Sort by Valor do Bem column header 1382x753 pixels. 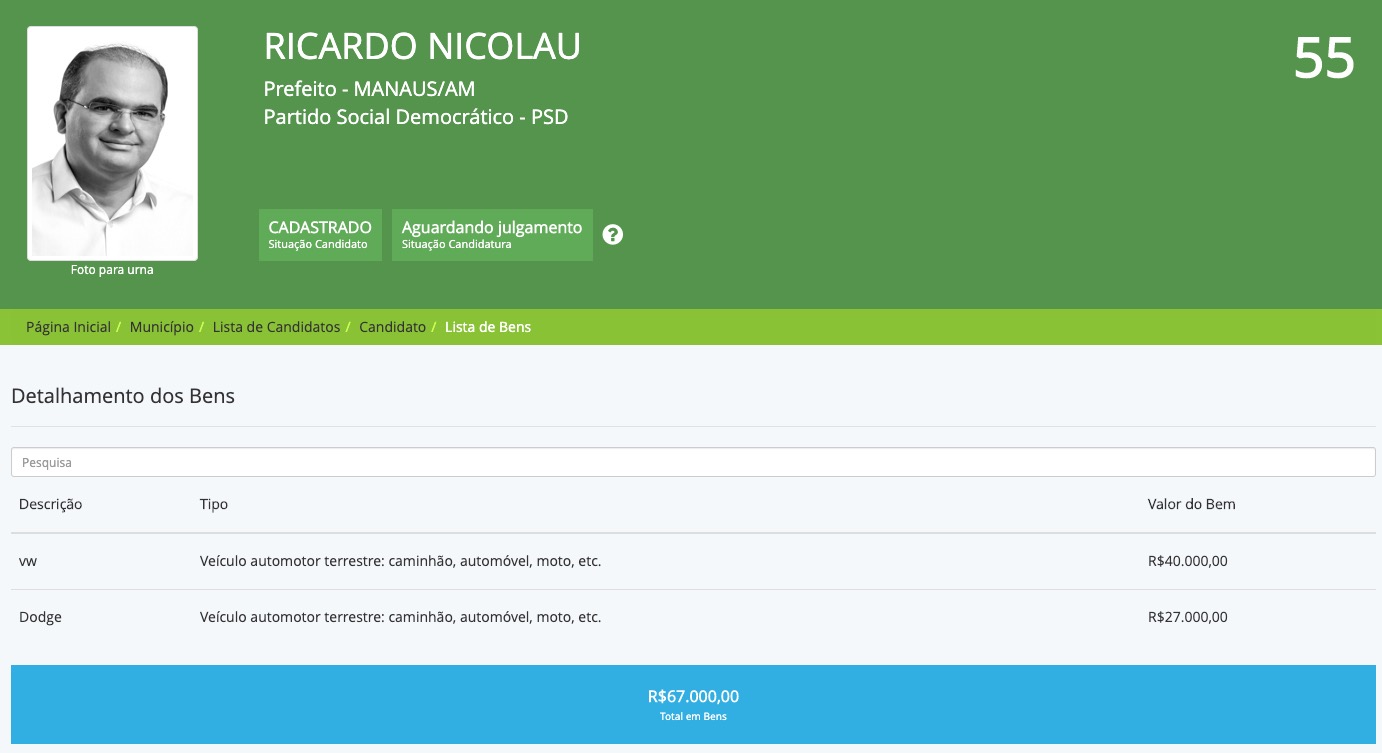tap(1191, 504)
